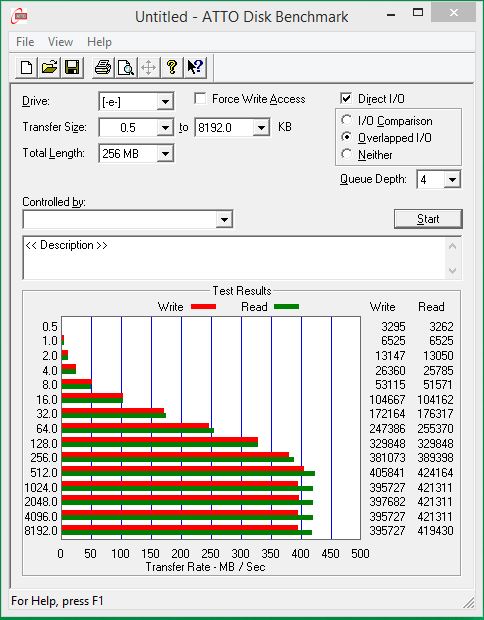The height and width of the screenshot is (620, 484).
Task: Click the yellow question mark About icon
Action: pyautogui.click(x=172, y=67)
